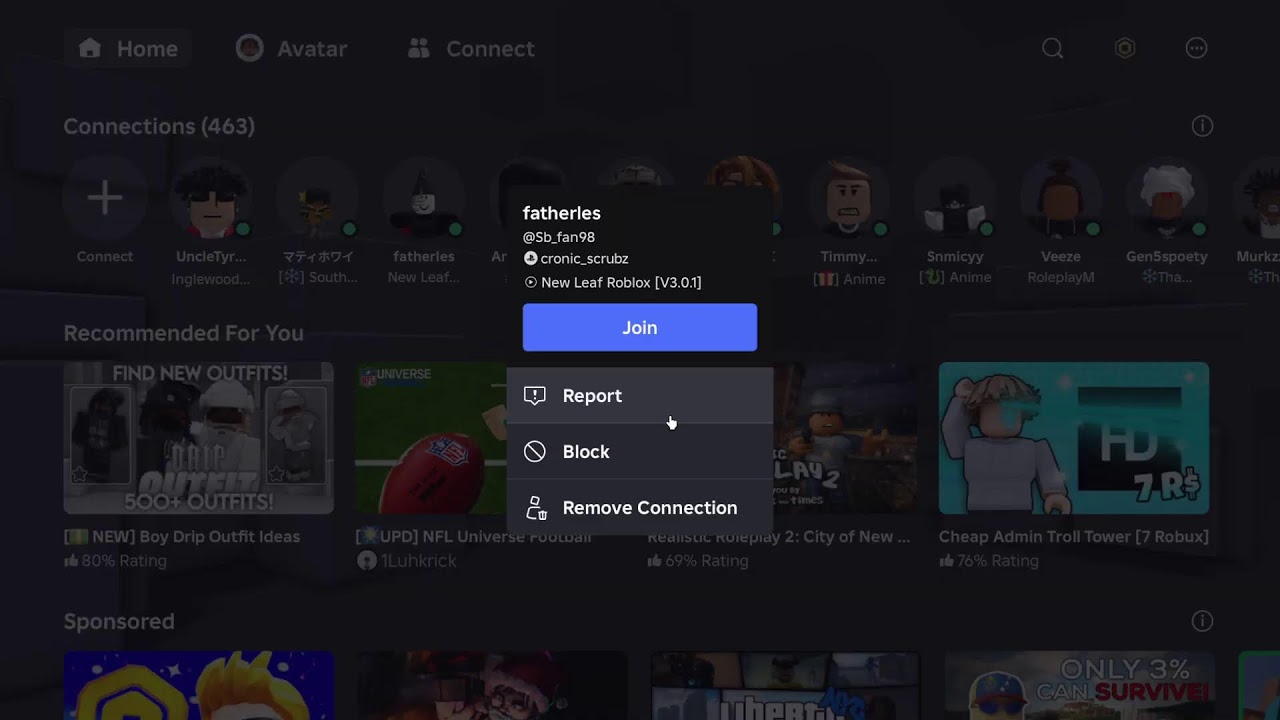Click the Block circle-slash icon
The height and width of the screenshot is (720, 1280).
[535, 452]
